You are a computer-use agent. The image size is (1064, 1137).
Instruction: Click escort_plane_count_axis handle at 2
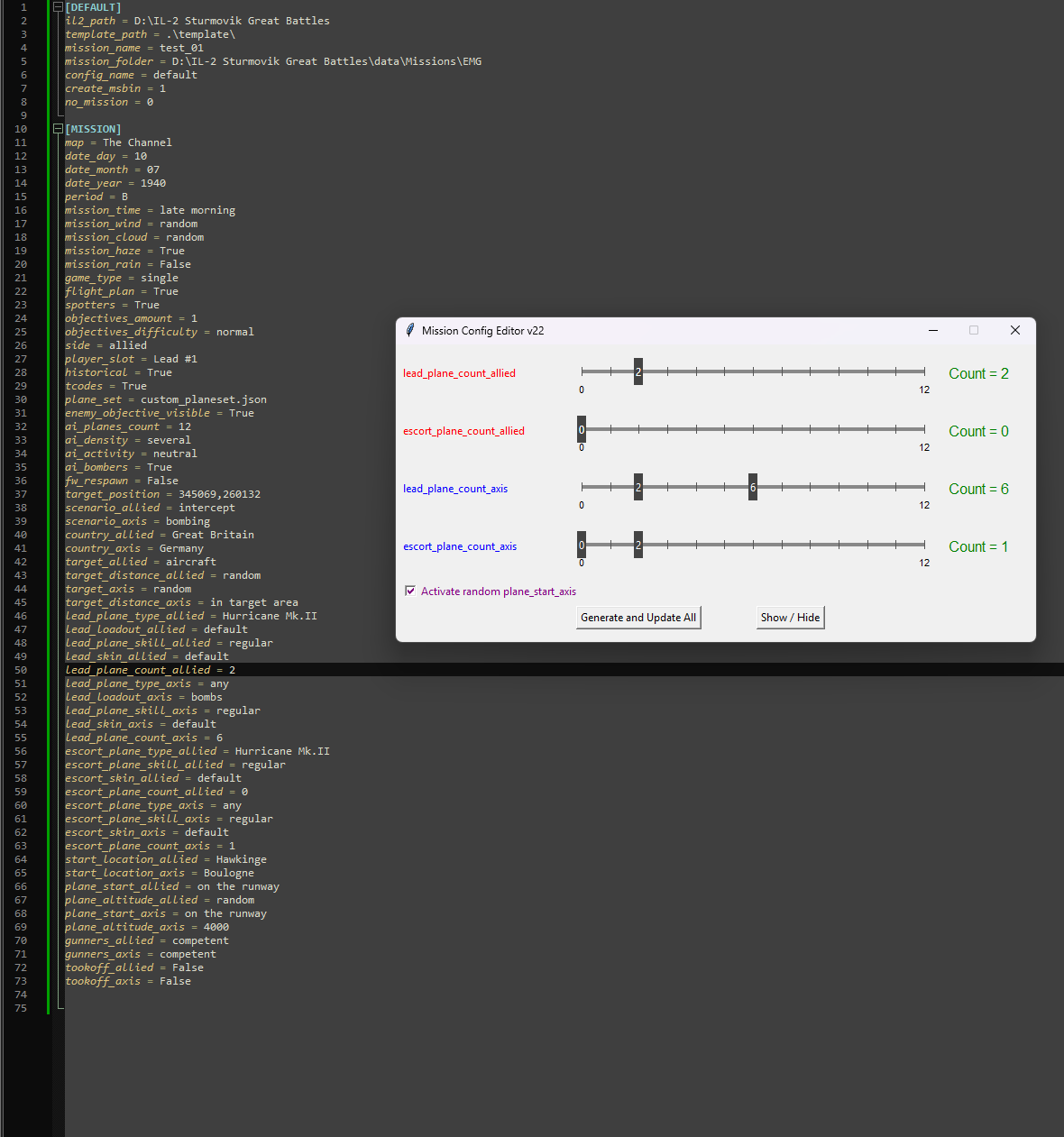click(638, 545)
